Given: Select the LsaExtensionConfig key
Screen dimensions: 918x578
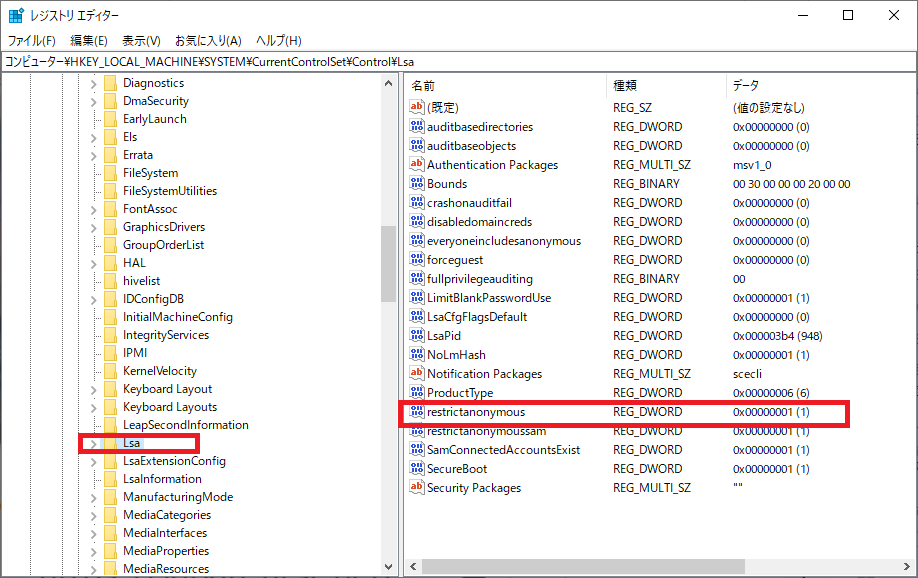Looking at the screenshot, I should (174, 461).
